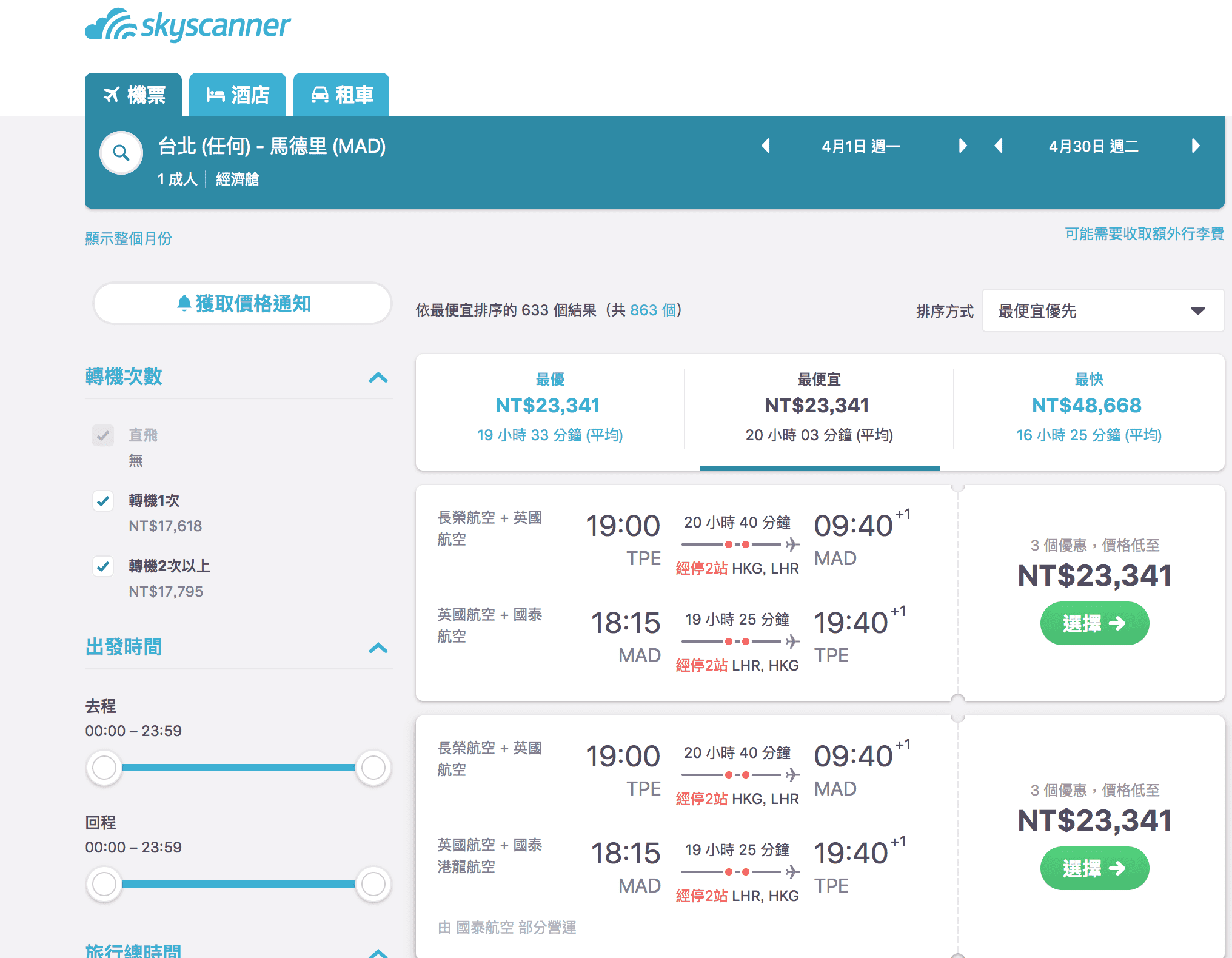Click 去程 slider left handle
The image size is (1232, 958).
coord(104,768)
